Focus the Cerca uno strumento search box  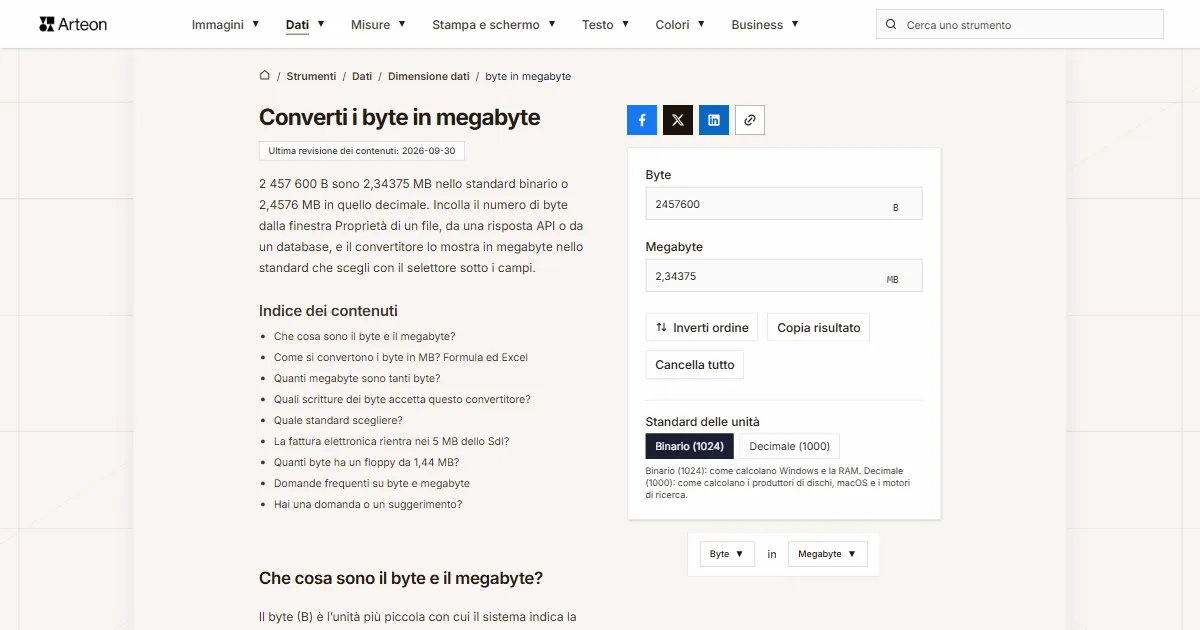pos(1020,25)
